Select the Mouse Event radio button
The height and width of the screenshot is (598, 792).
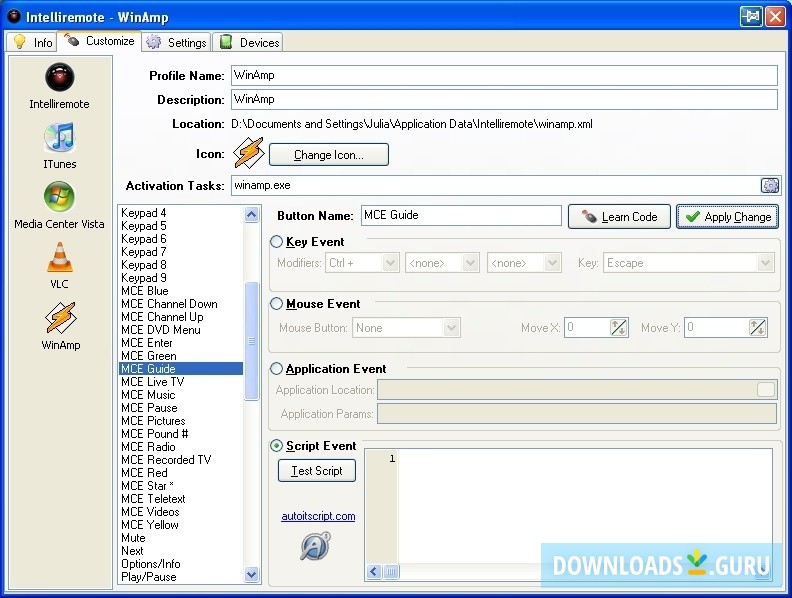coord(276,304)
